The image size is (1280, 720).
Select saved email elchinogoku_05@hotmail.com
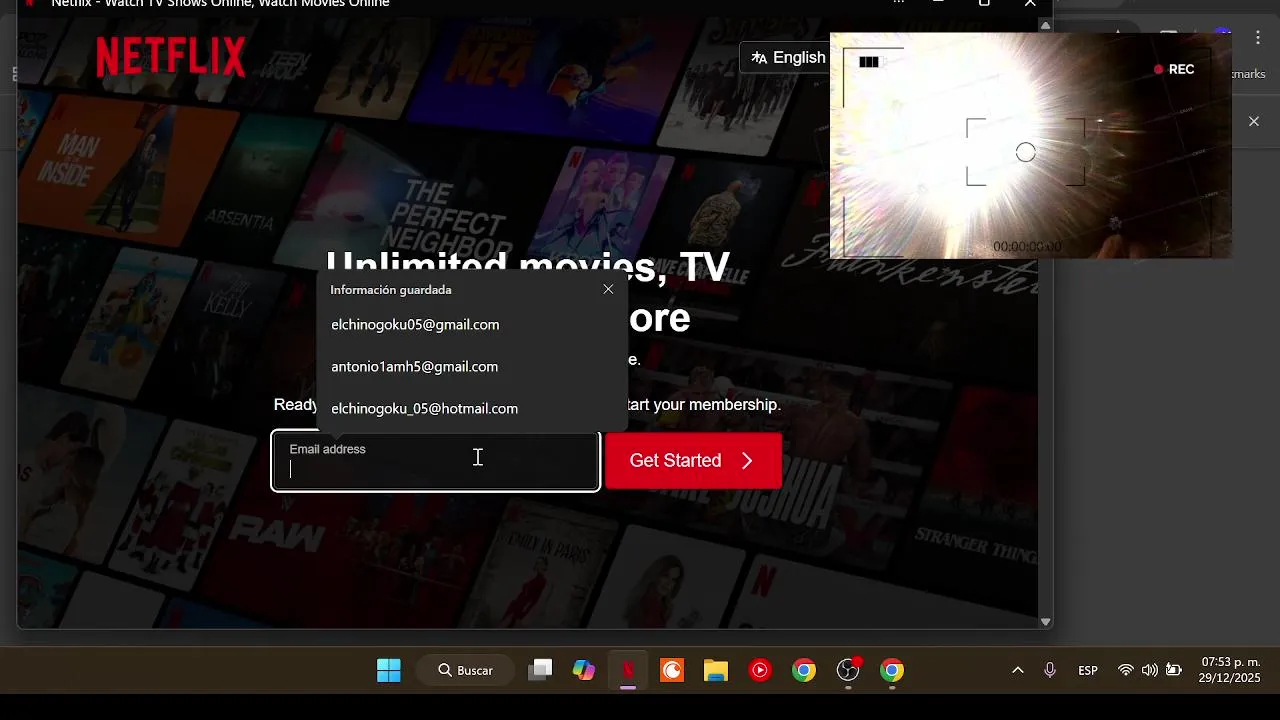(424, 409)
